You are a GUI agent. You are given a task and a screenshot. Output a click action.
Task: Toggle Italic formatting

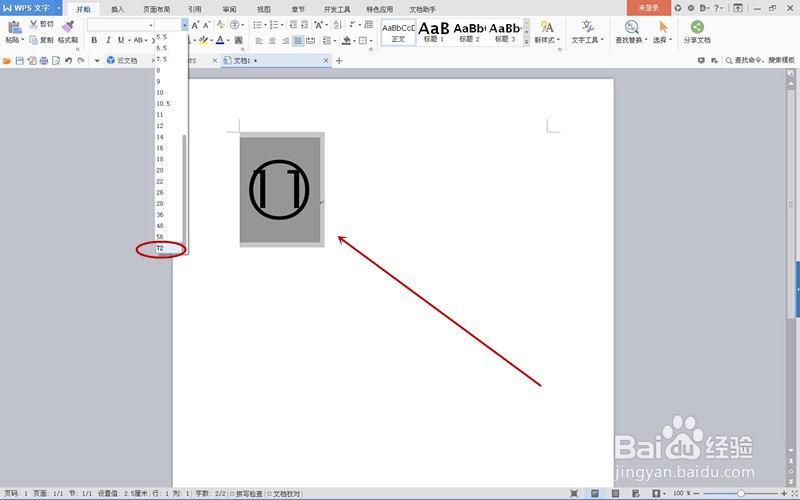(108, 40)
